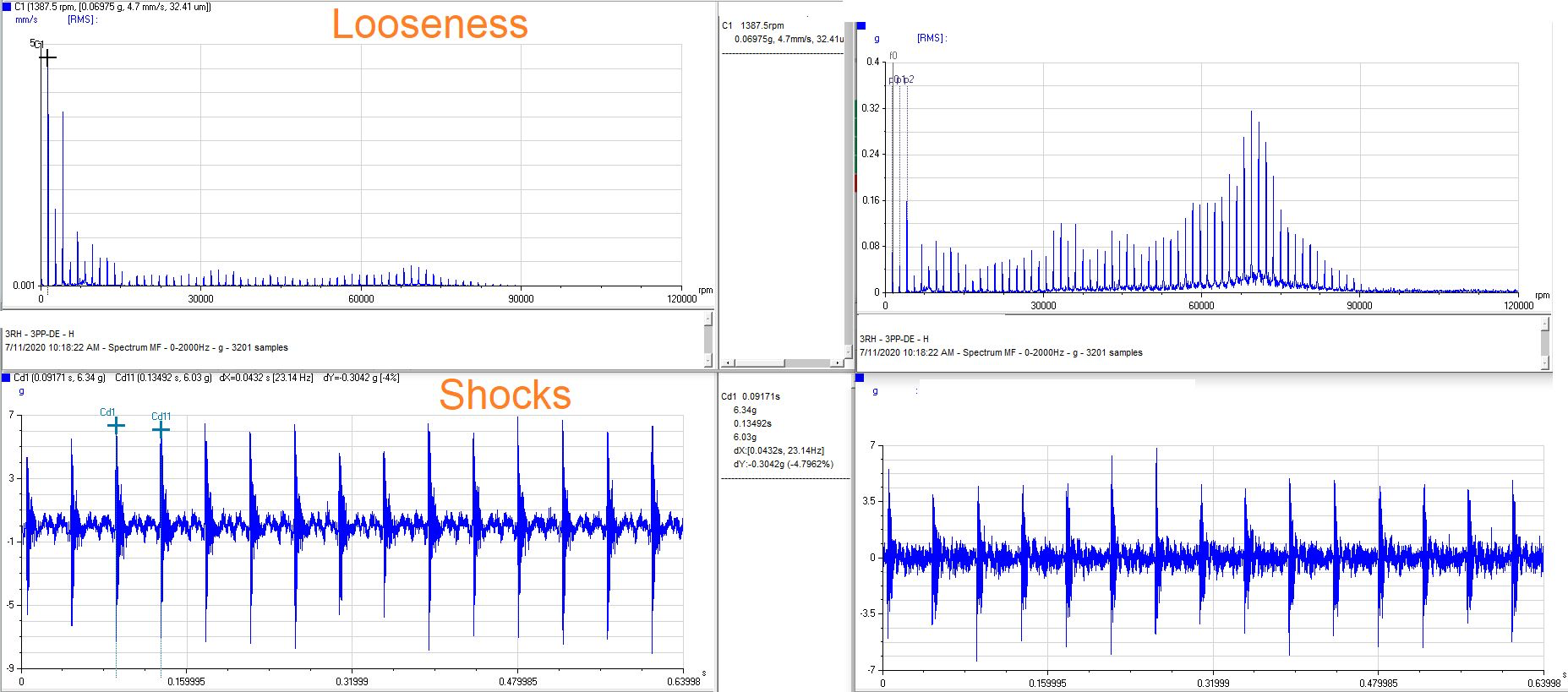Click the "0.479985" time label on the right waveform
This screenshot has height=692, width=1568.
(x=1378, y=683)
